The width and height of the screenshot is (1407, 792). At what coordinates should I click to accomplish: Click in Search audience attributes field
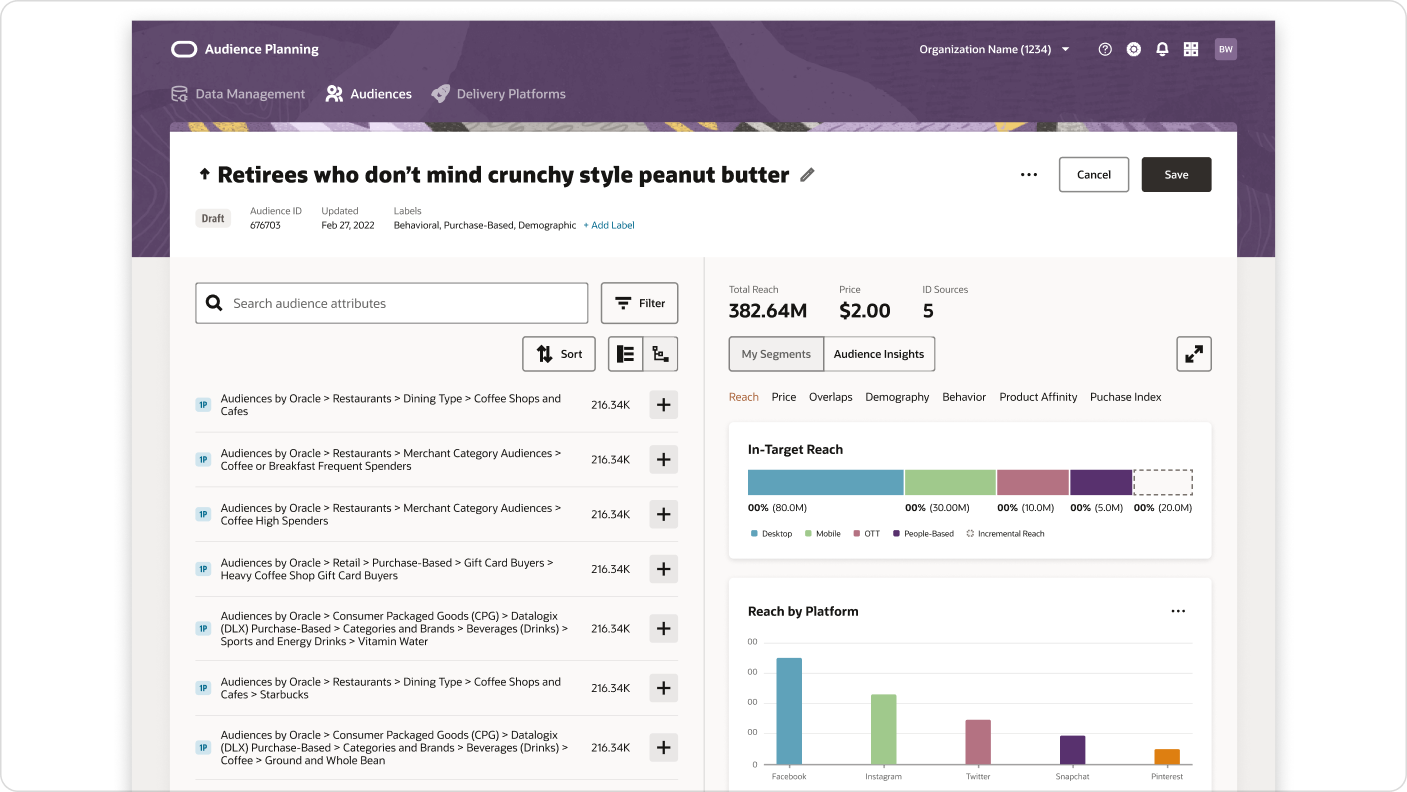click(x=392, y=303)
